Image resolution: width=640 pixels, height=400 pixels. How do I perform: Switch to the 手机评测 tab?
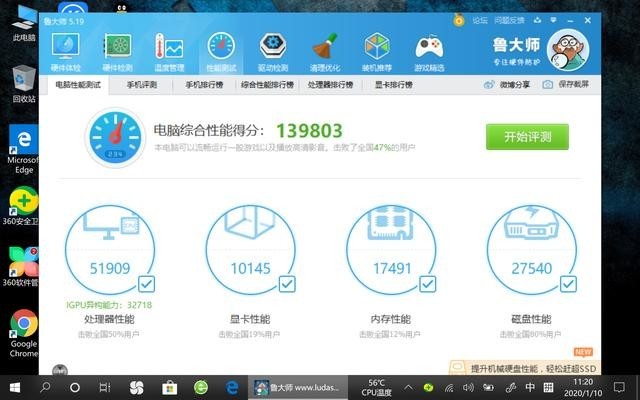[x=142, y=85]
